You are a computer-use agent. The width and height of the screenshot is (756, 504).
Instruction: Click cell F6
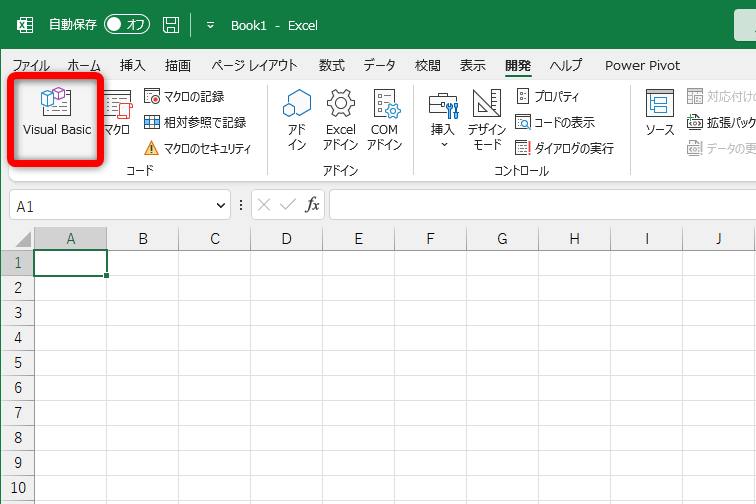(x=430, y=388)
